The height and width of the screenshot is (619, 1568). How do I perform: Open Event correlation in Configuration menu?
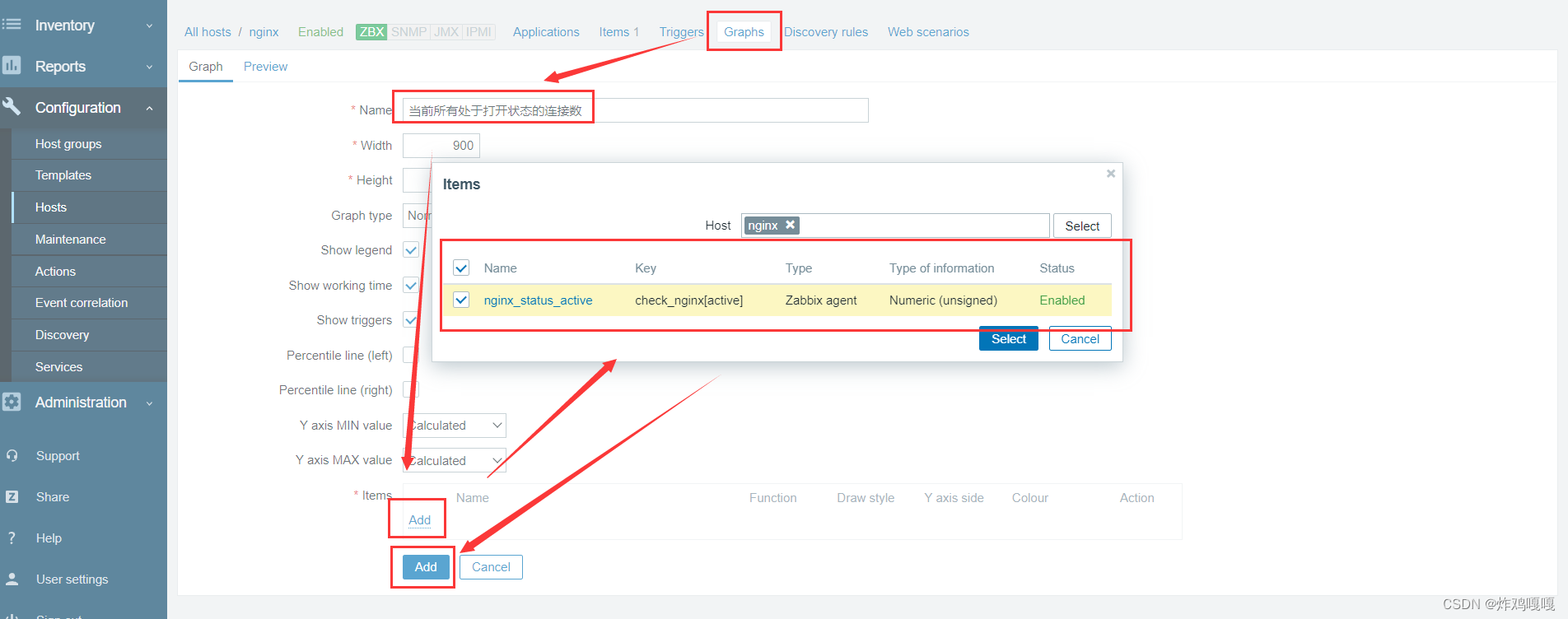82,303
